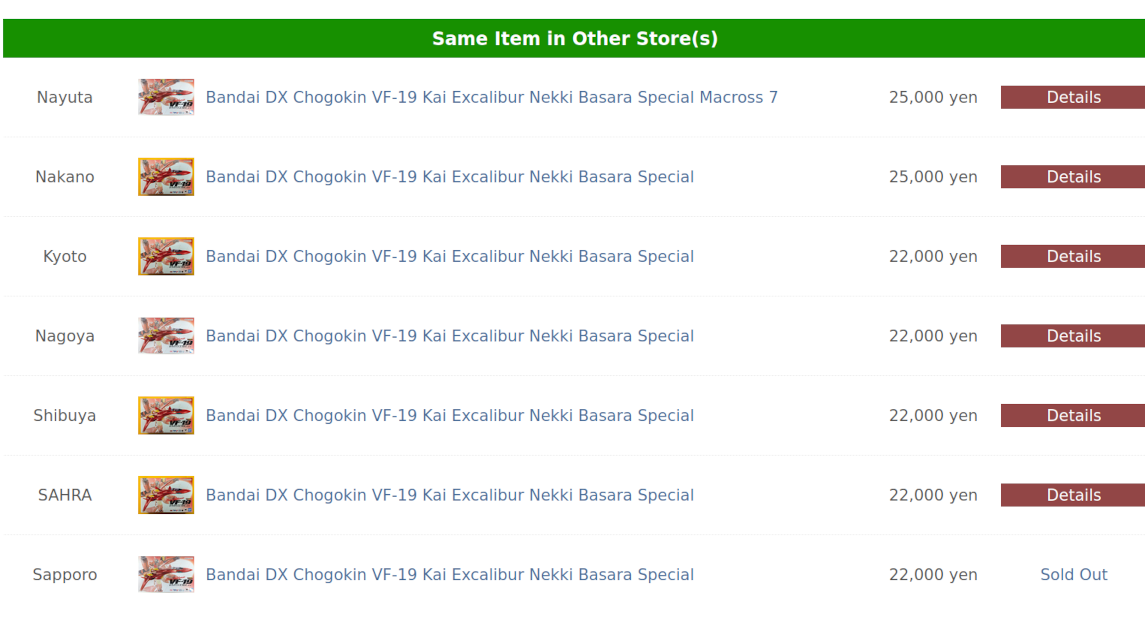Viewport: 1145px width, 626px height.
Task: Show Details for the Shibuya listing
Action: [1073, 416]
